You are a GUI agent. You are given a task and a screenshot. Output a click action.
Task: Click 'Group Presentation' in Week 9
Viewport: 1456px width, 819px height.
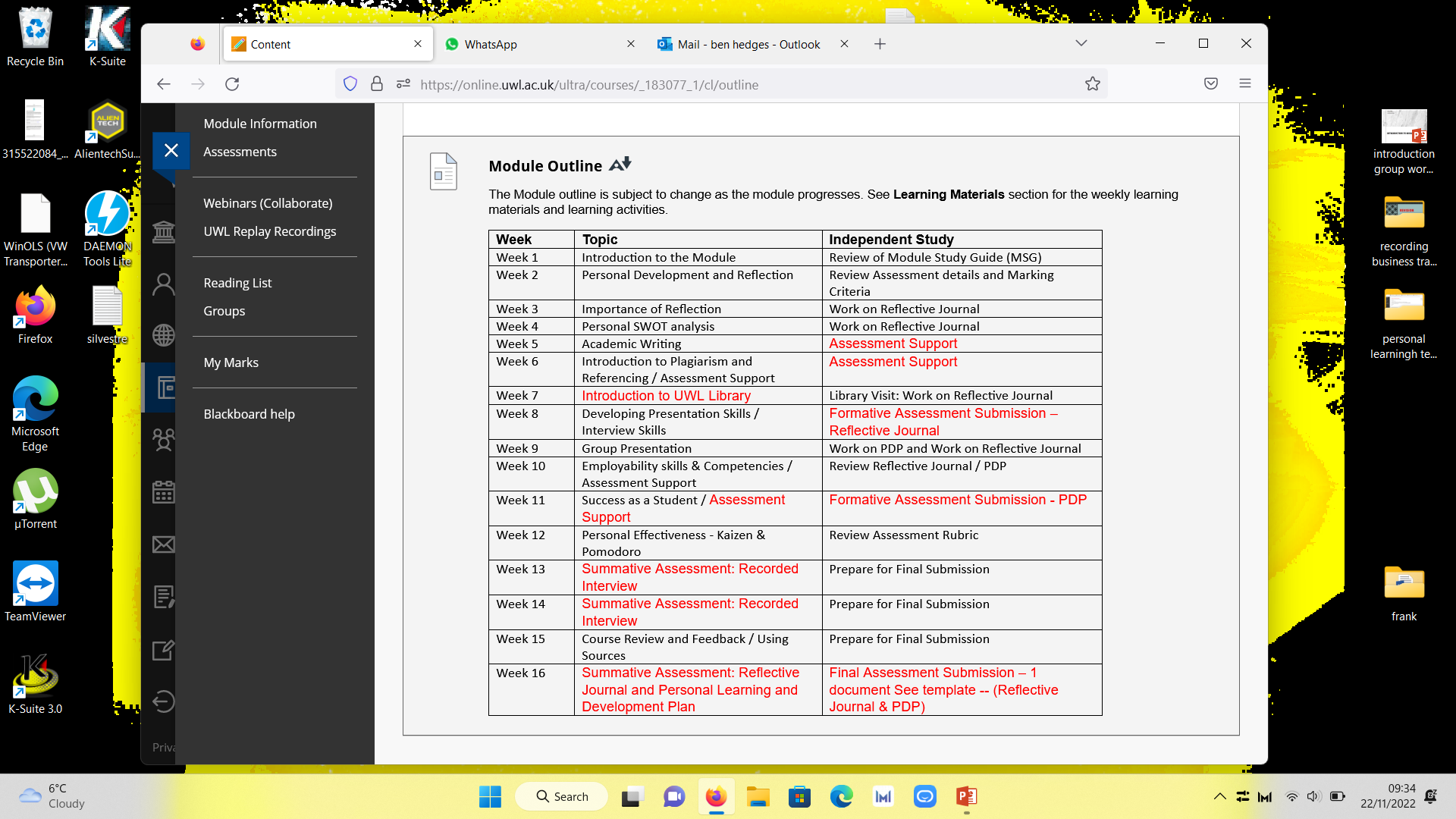(636, 449)
